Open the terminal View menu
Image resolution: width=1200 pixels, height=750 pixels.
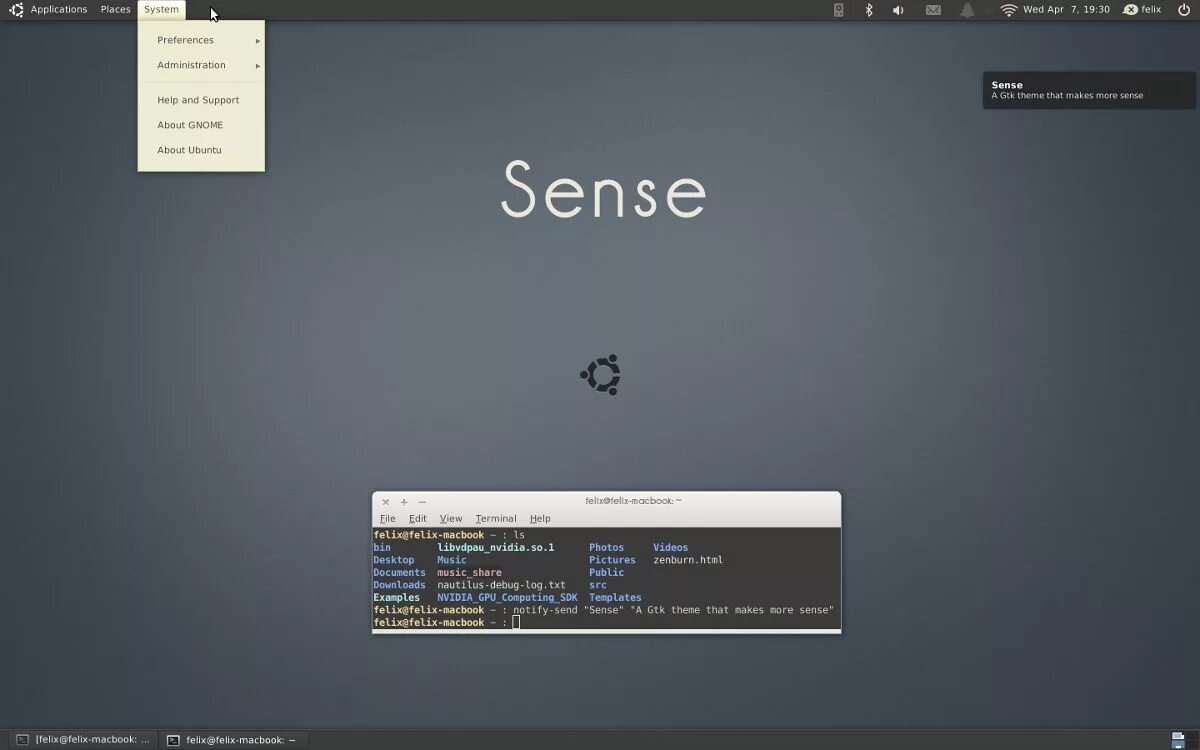point(451,519)
